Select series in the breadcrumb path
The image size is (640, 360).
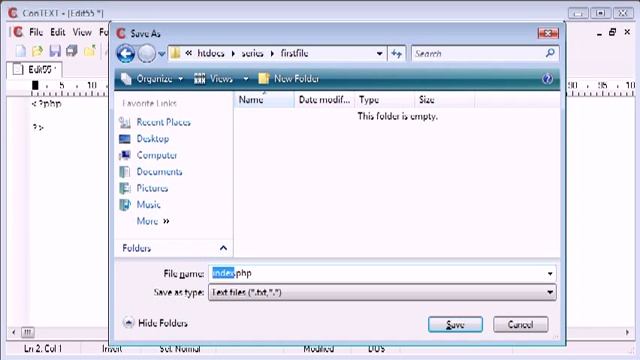click(252, 53)
